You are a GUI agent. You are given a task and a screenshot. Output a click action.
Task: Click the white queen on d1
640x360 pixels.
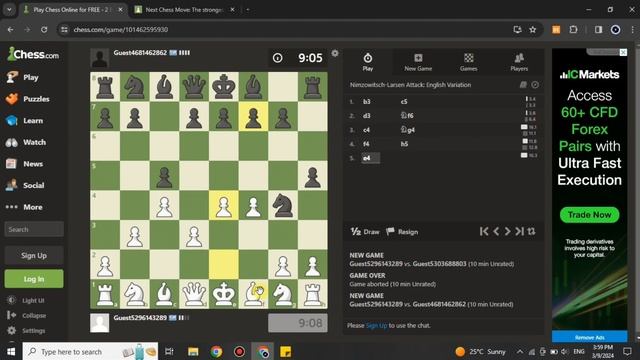coord(194,294)
